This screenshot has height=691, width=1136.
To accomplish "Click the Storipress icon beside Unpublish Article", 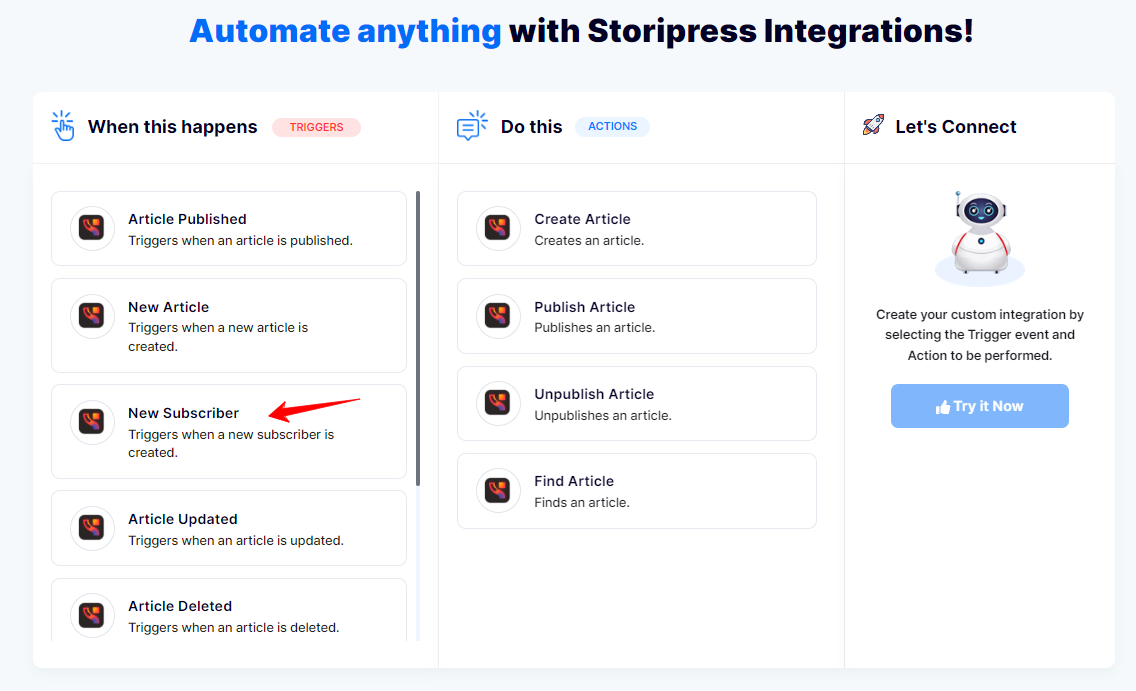I will 498,404.
